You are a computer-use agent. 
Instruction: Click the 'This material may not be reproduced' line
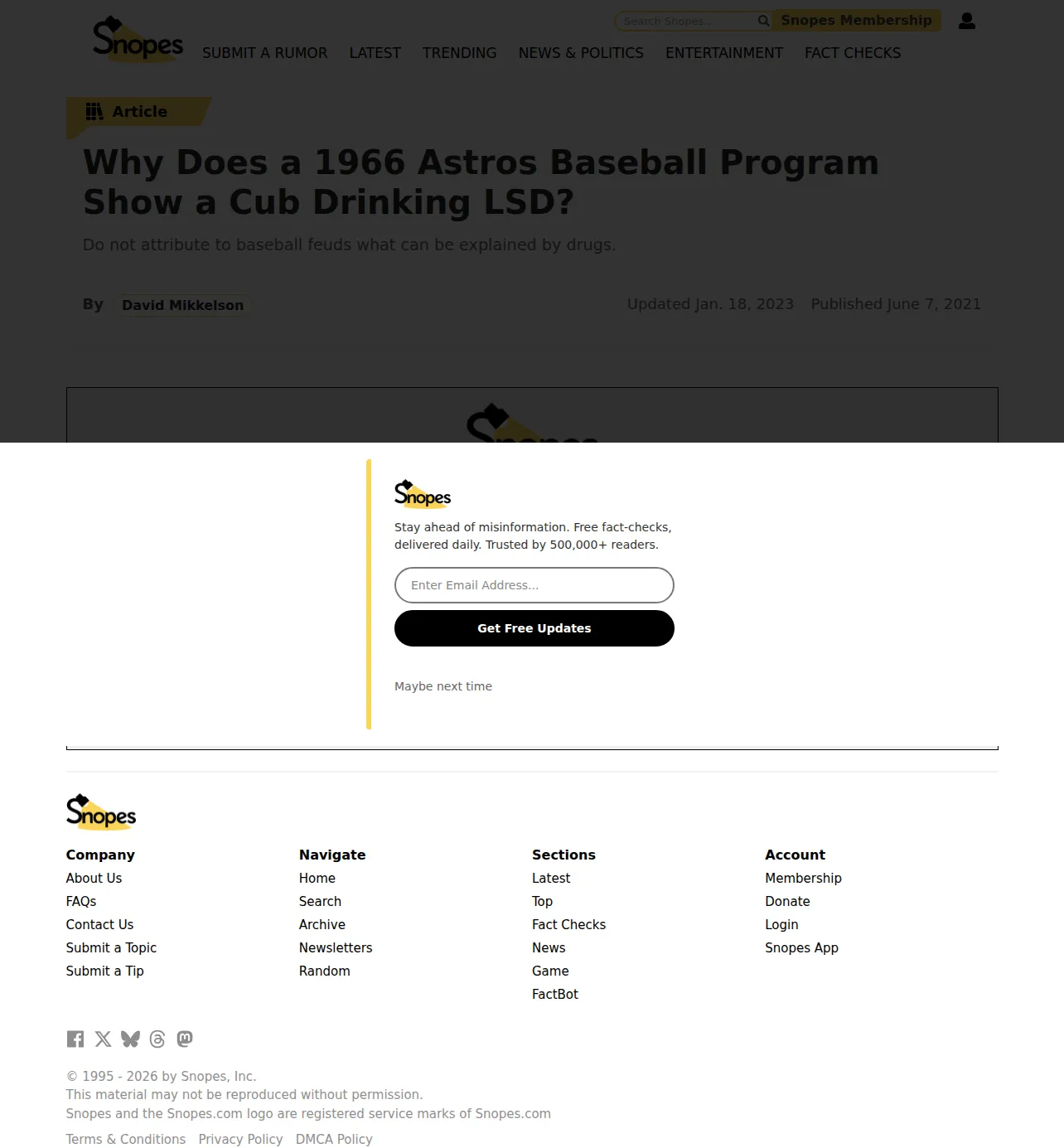click(x=244, y=1094)
